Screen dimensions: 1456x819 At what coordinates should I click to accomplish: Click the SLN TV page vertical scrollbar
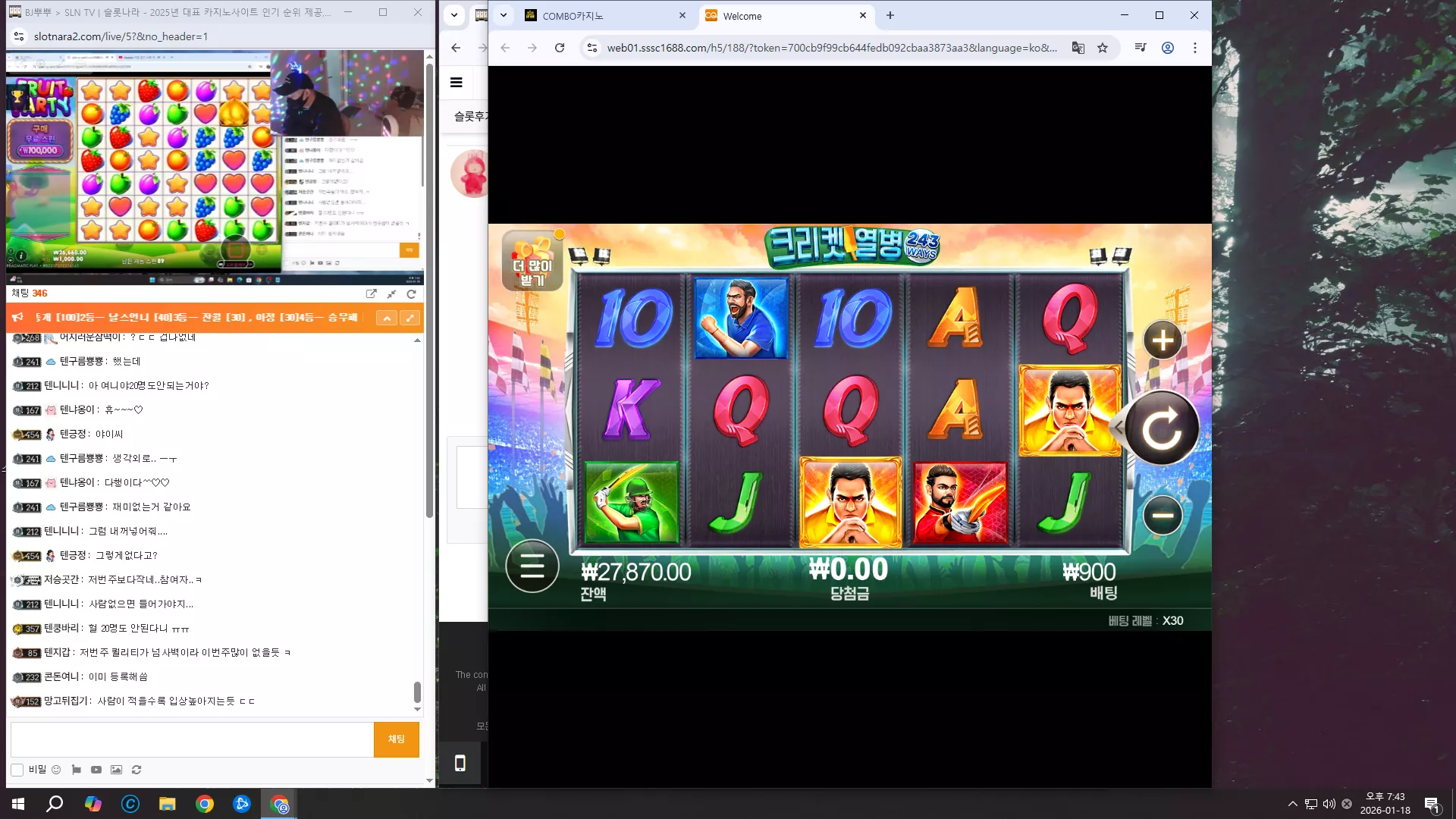coord(429,291)
